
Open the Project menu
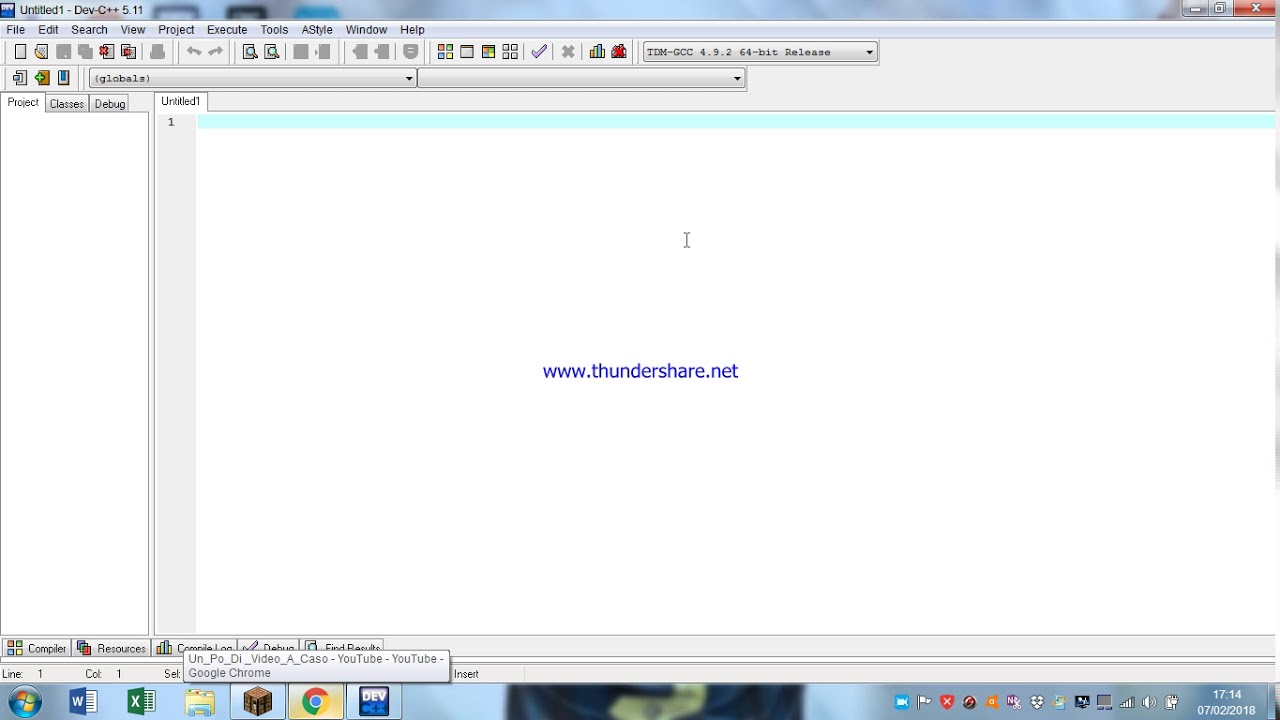[176, 30]
